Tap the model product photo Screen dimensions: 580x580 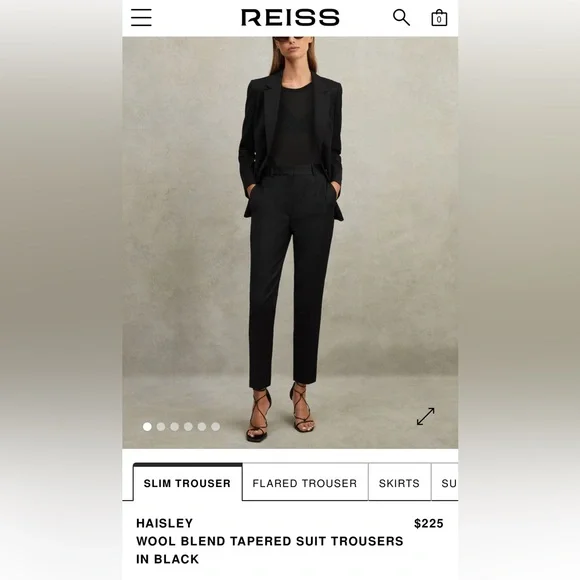[290, 243]
